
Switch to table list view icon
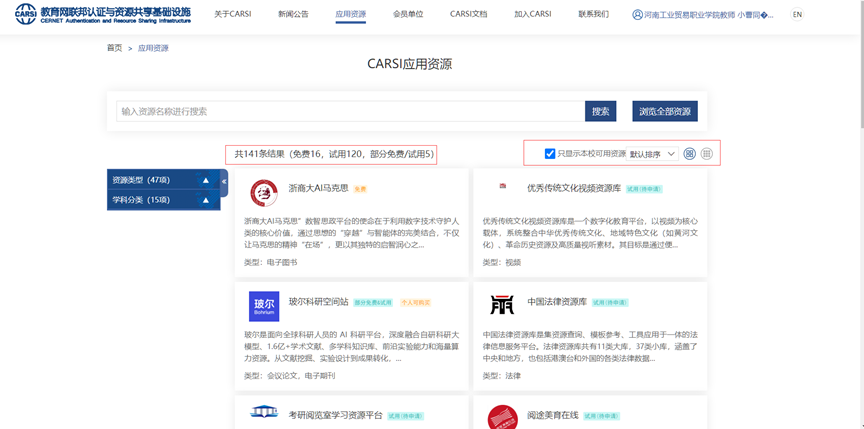pyautogui.click(x=707, y=154)
